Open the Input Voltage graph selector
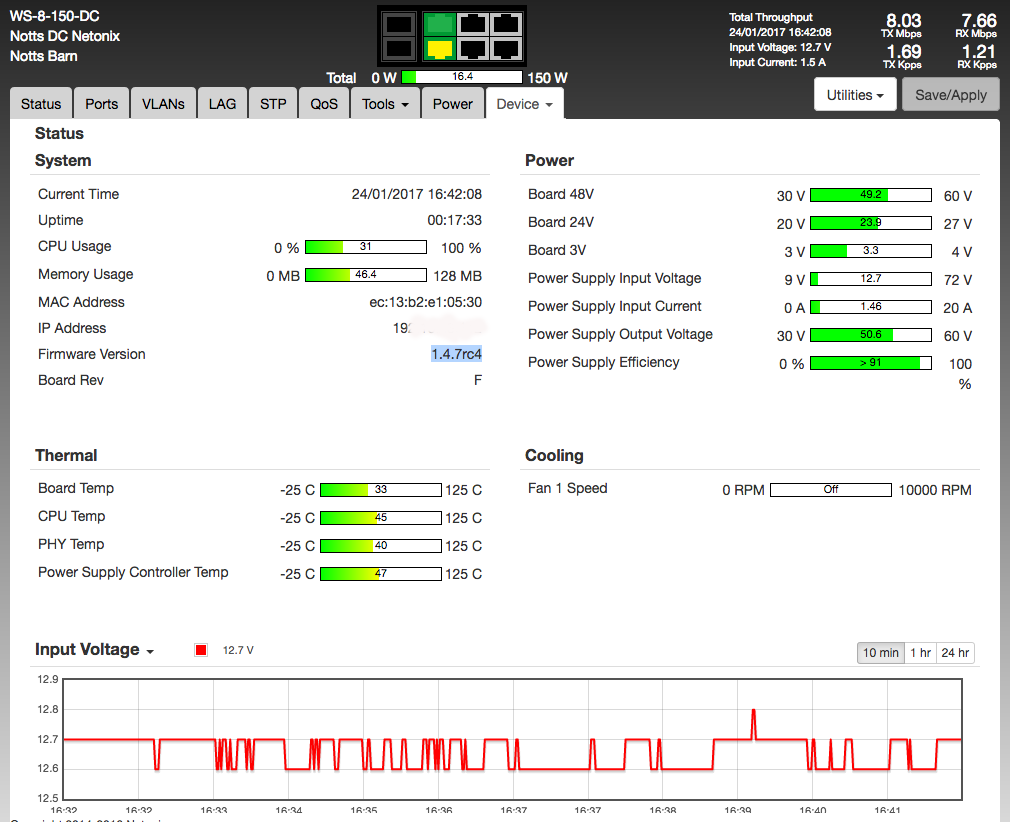The height and width of the screenshot is (822, 1010). pyautogui.click(x=95, y=650)
